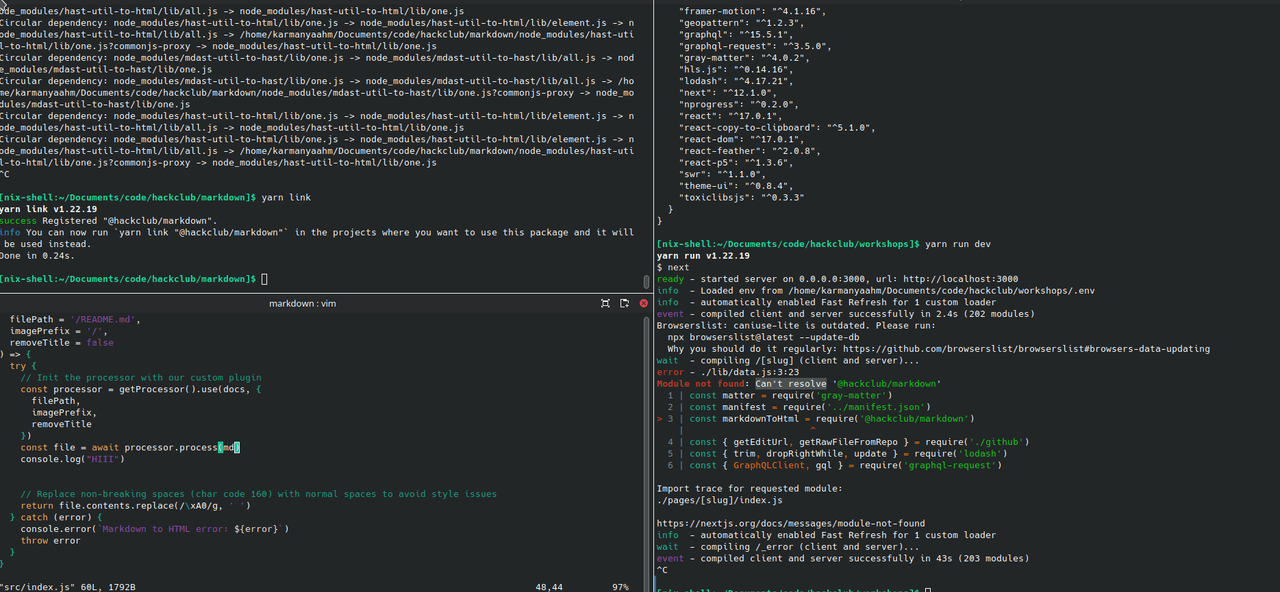Place cursor on the throw error line
The height and width of the screenshot is (592, 1280).
[x=50, y=541]
